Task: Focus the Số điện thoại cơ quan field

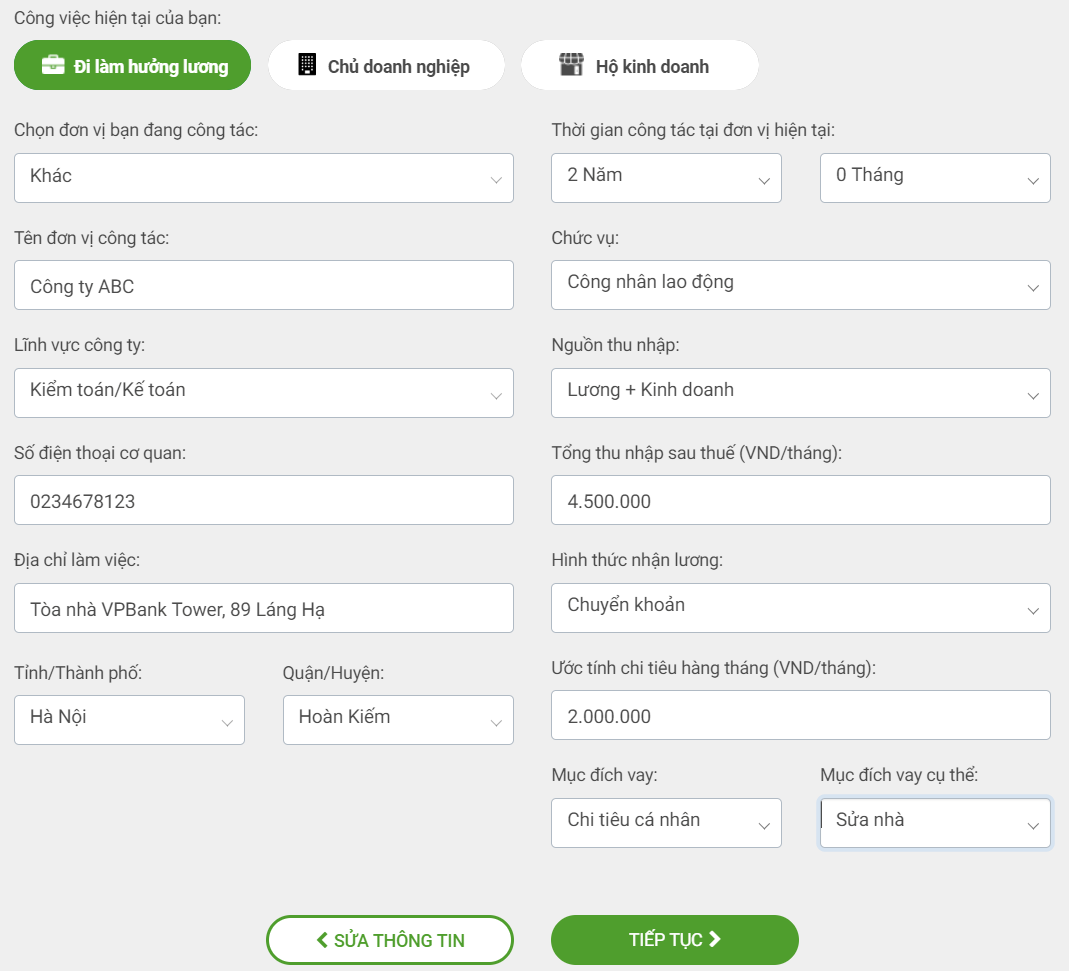Action: click(264, 500)
